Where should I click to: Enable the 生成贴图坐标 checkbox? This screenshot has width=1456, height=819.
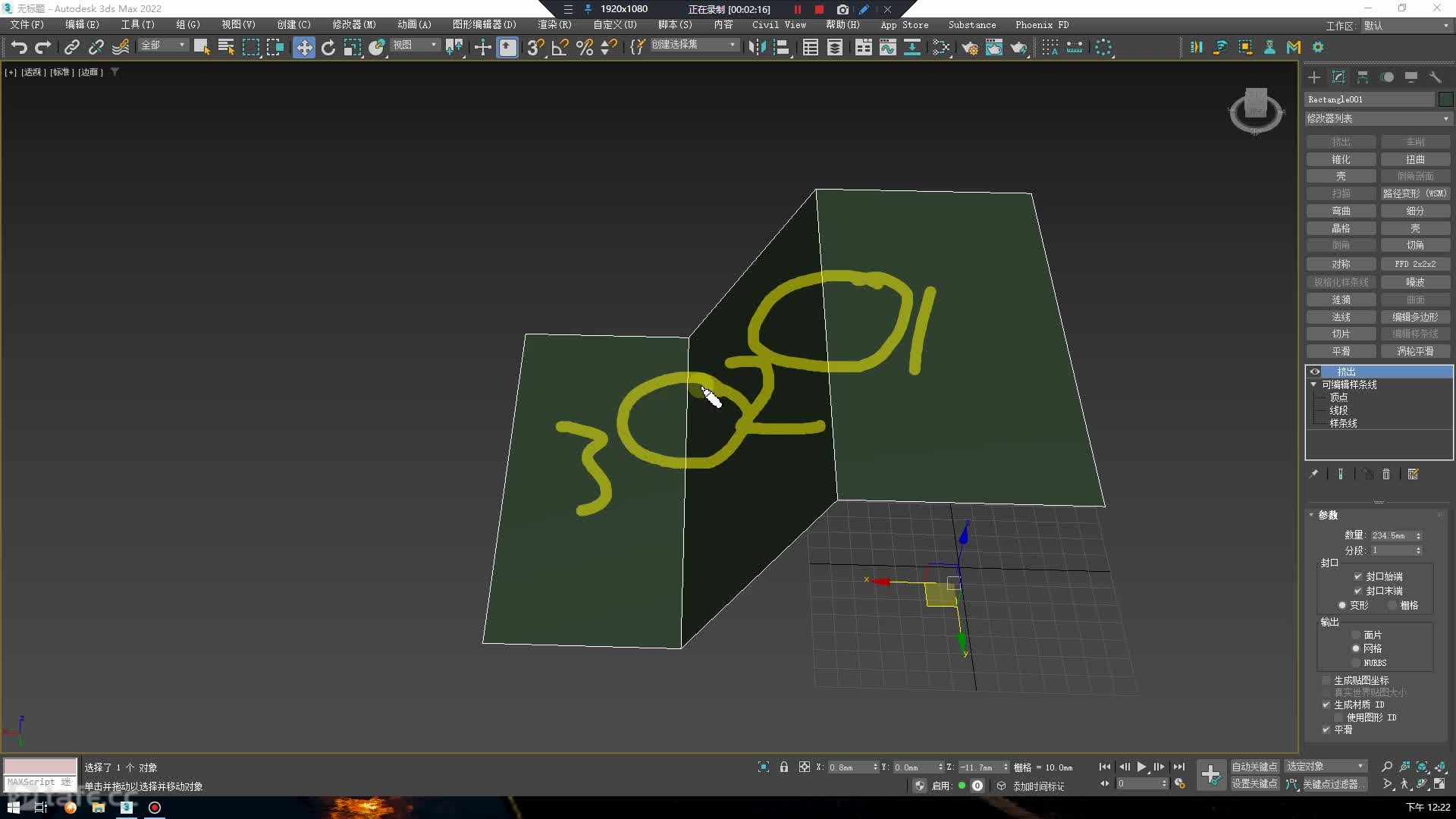click(x=1326, y=680)
